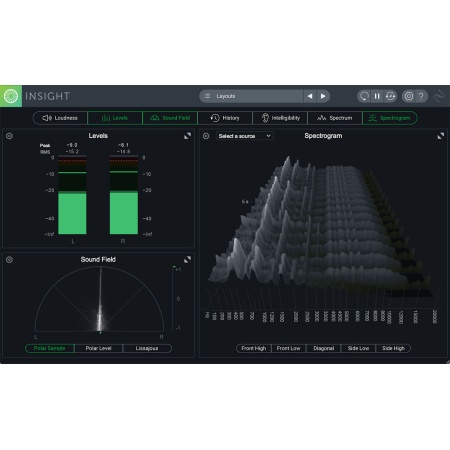Click the 3D spectrogram display
This screenshot has width=450, height=450.
pos(320,227)
